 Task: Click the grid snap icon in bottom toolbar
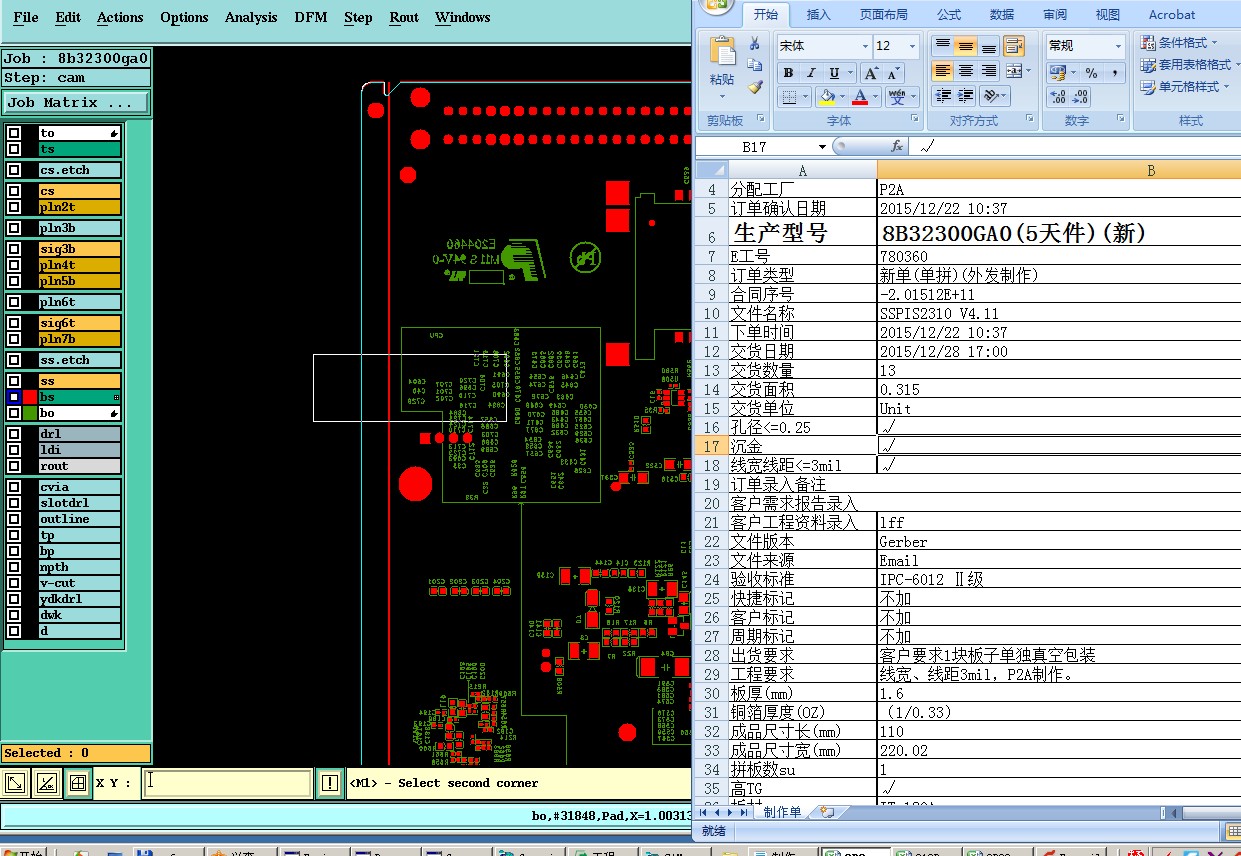(x=78, y=783)
